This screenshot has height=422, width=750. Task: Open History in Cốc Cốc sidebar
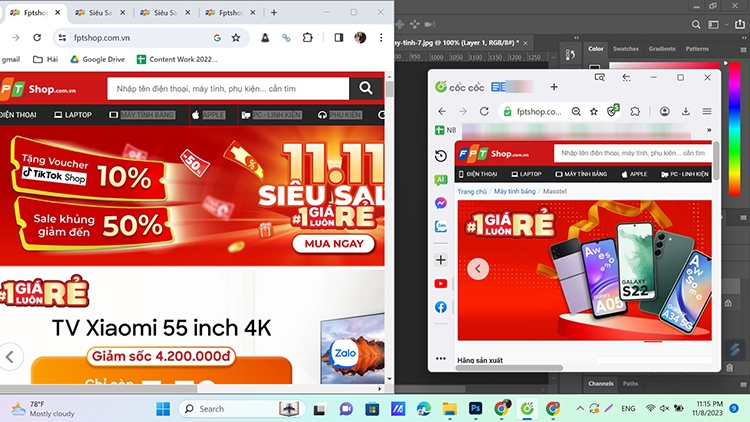pyautogui.click(x=441, y=156)
